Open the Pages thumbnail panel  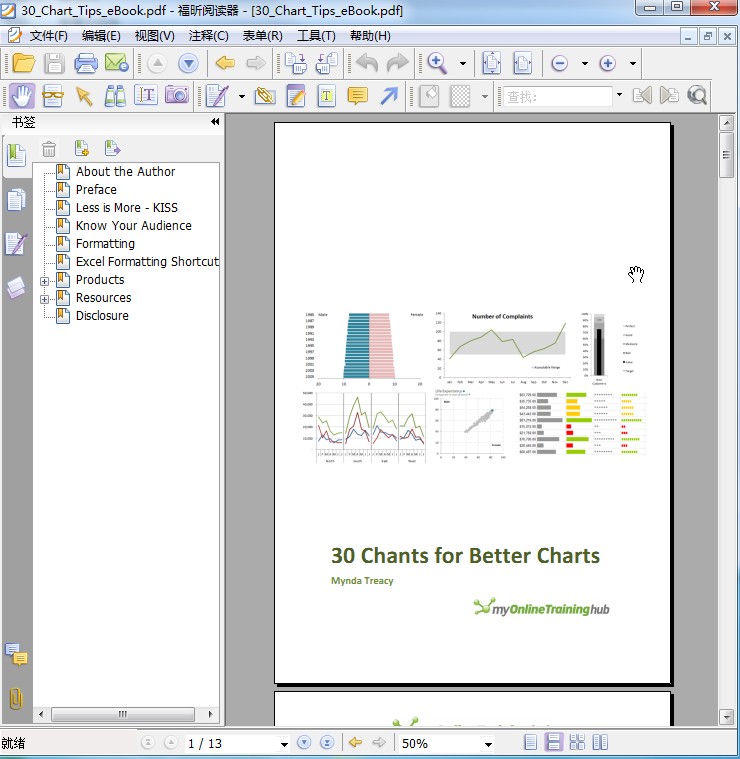pyautogui.click(x=16, y=200)
